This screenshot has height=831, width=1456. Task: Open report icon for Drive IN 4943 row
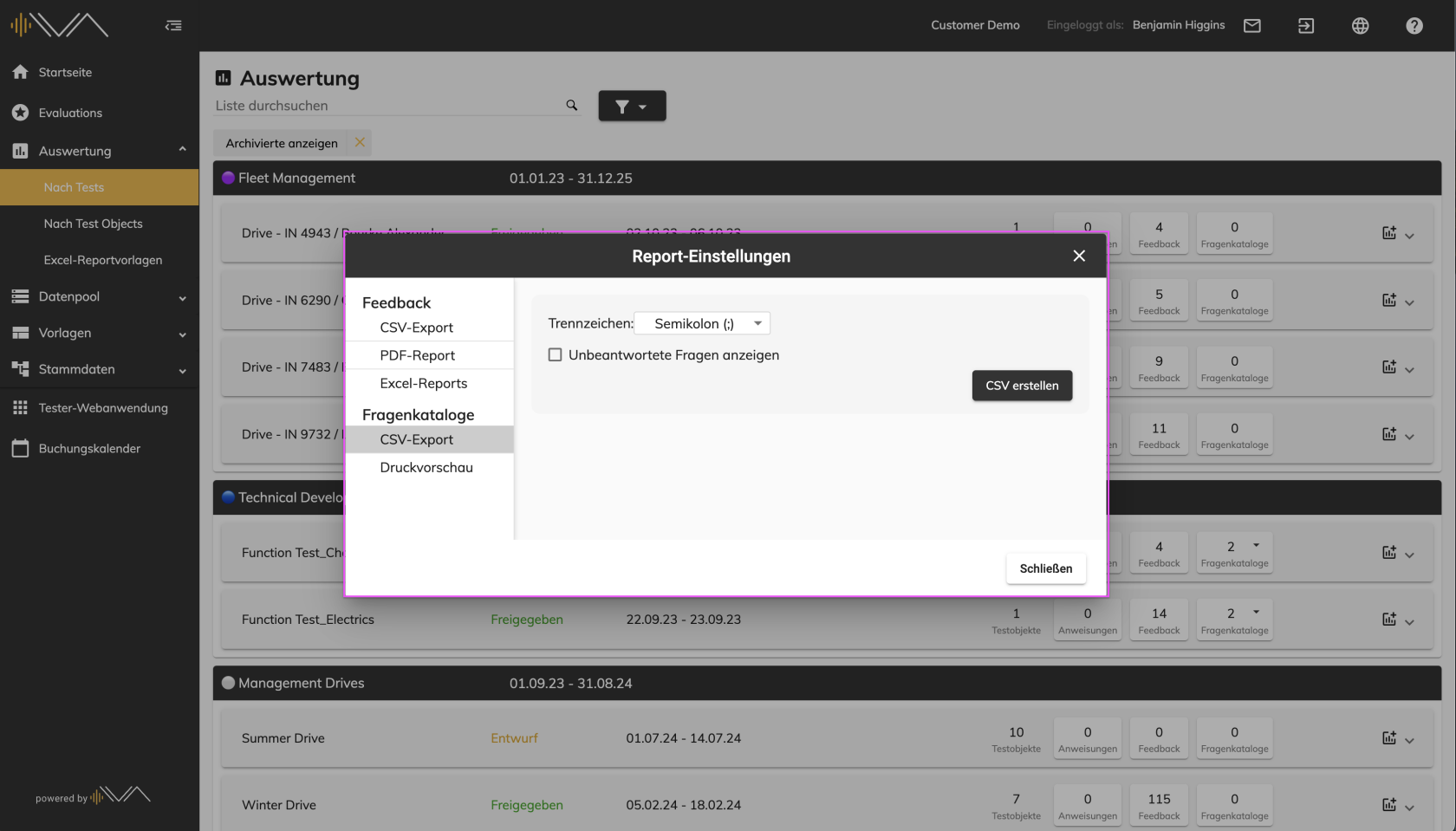[x=1389, y=233]
